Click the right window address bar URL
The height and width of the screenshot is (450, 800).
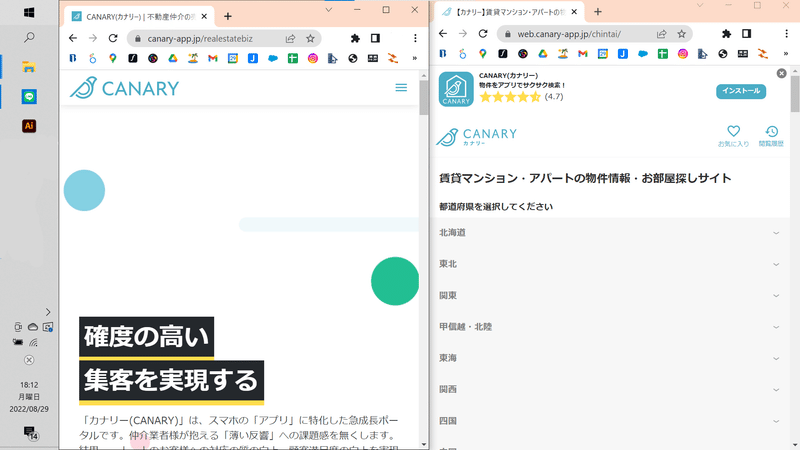569,34
